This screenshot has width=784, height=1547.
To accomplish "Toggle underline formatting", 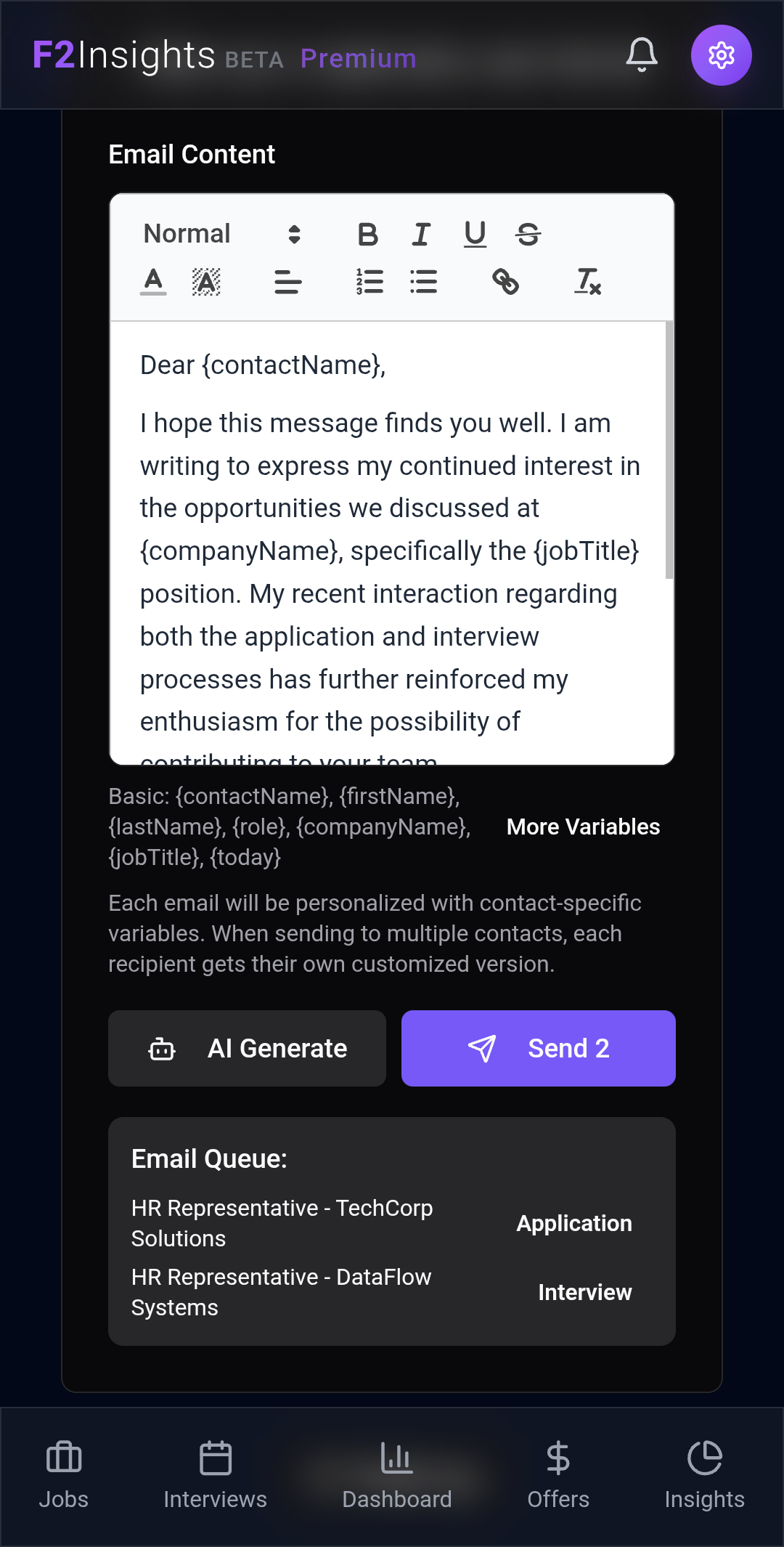I will tap(475, 234).
